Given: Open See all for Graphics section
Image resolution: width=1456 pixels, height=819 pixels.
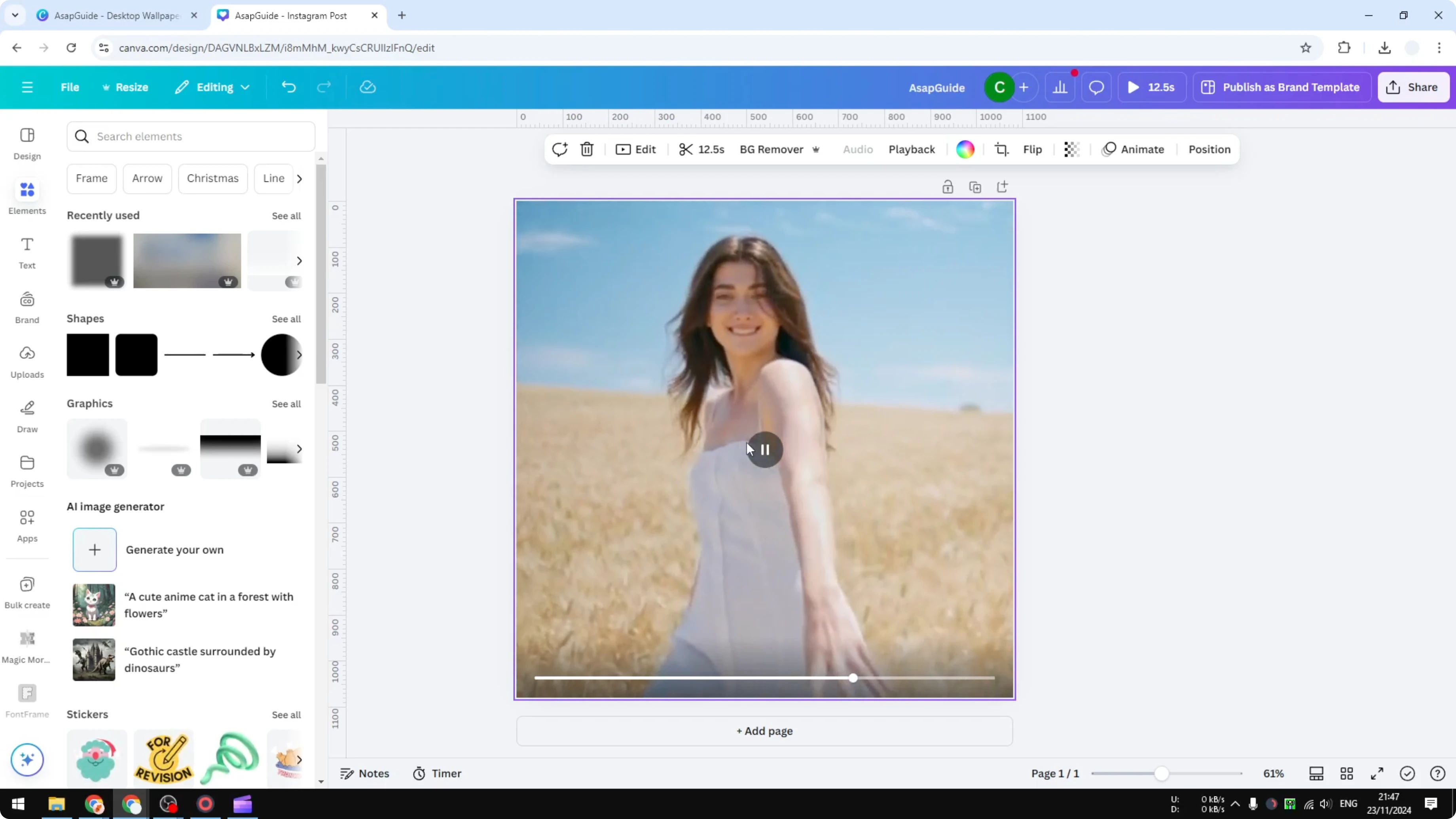Looking at the screenshot, I should (x=286, y=404).
